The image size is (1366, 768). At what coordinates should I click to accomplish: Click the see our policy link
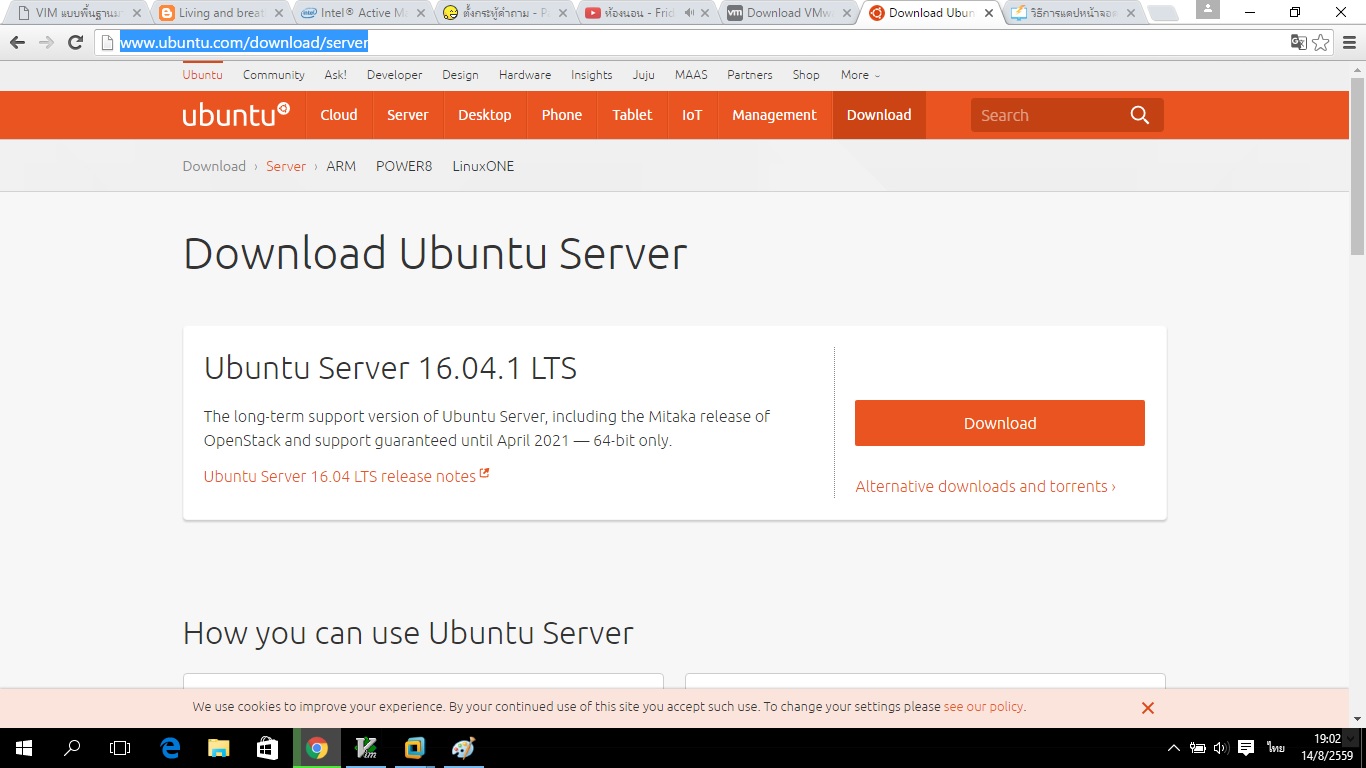pyautogui.click(x=983, y=707)
